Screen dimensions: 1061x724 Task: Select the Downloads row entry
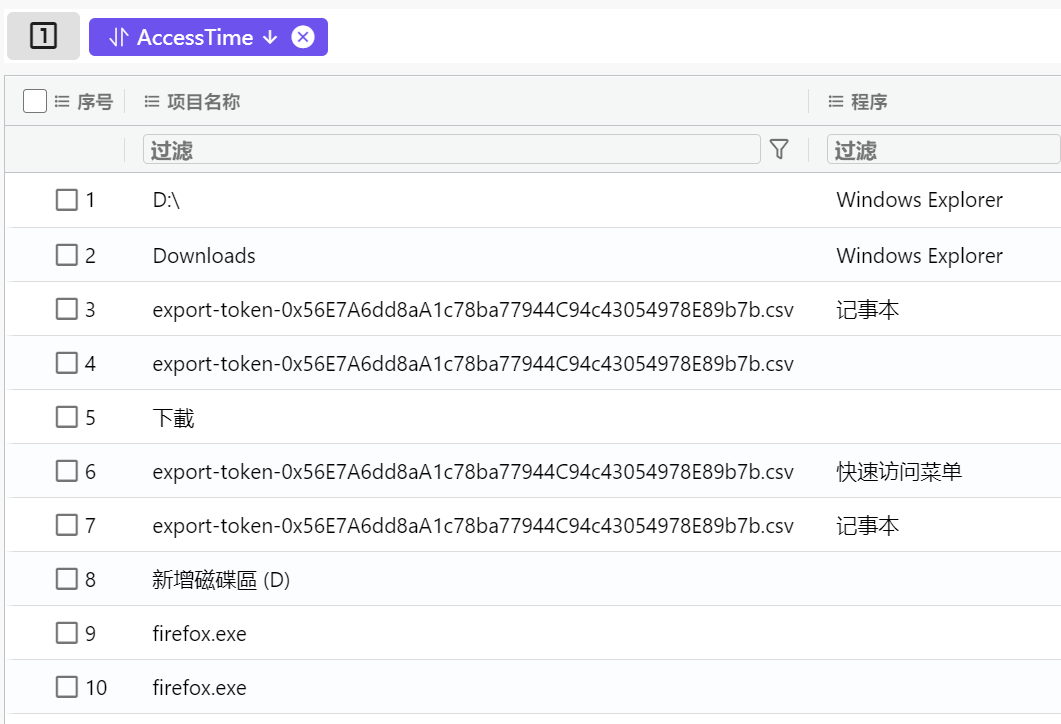tap(203, 255)
